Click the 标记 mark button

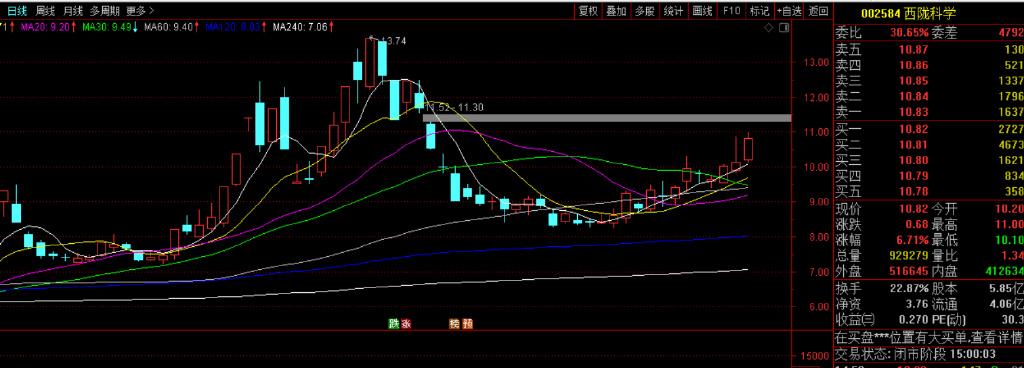point(760,10)
